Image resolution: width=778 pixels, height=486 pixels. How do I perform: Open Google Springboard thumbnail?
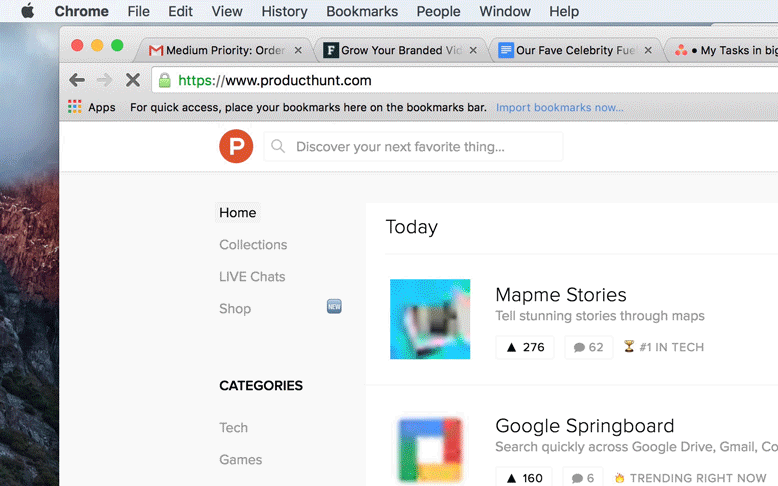430,450
